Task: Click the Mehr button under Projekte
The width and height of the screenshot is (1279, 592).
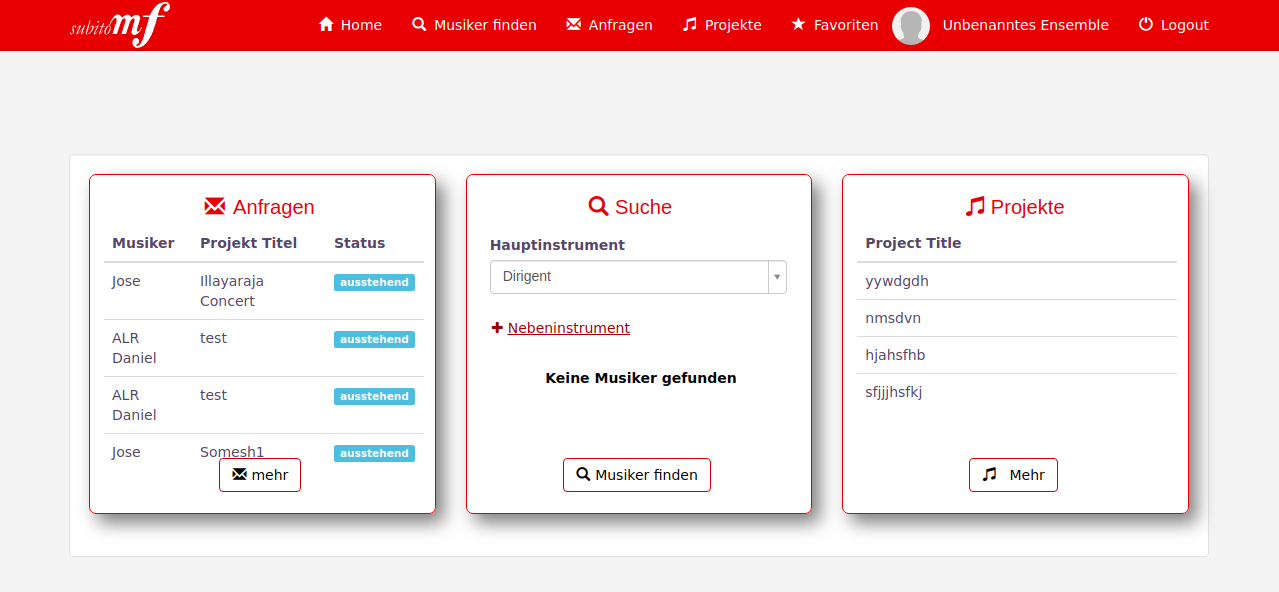Action: pos(1013,475)
